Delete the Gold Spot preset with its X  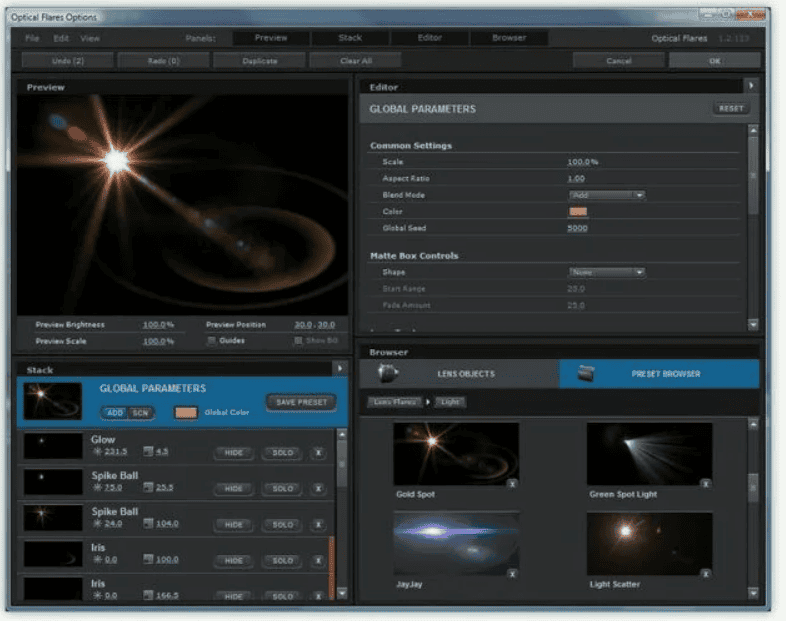512,484
